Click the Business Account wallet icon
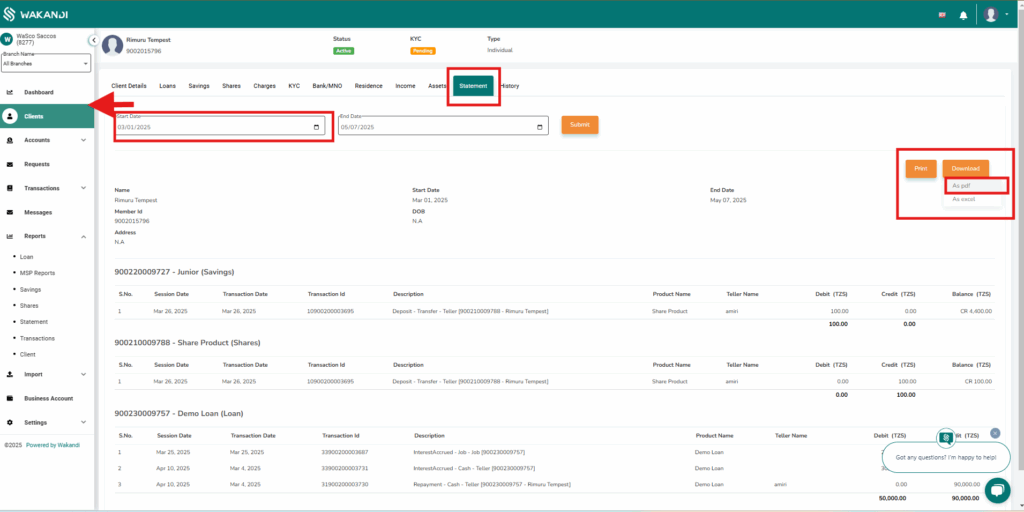The width and height of the screenshot is (1024, 512). (x=10, y=398)
